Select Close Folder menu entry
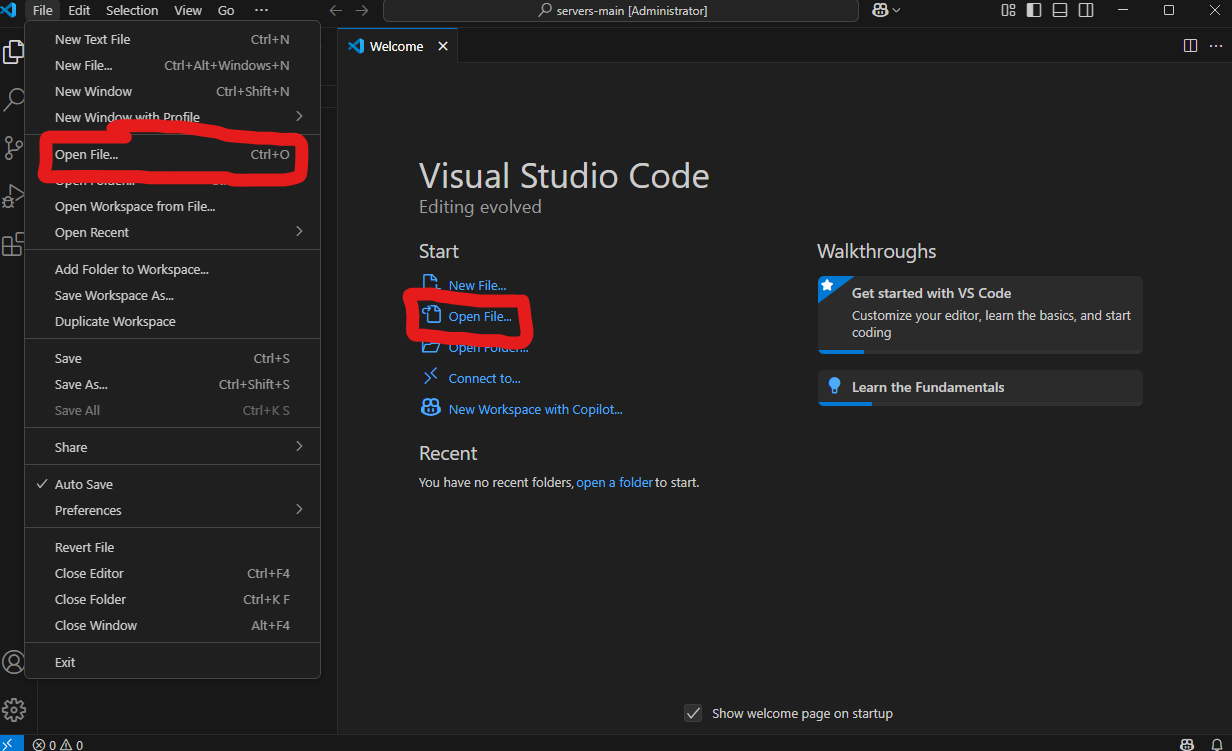The image size is (1232, 751). pyautogui.click(x=172, y=599)
